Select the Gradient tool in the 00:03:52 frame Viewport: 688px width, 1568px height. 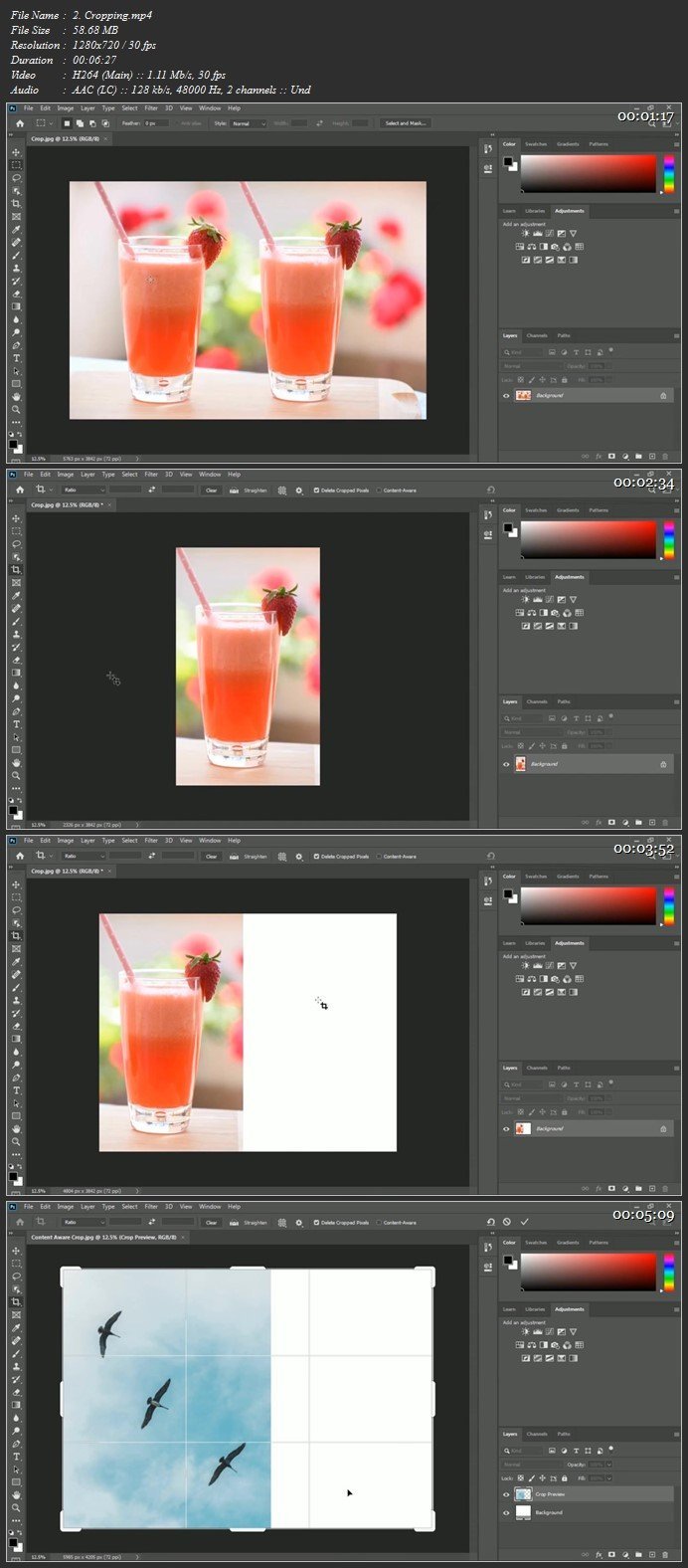coord(16,1039)
